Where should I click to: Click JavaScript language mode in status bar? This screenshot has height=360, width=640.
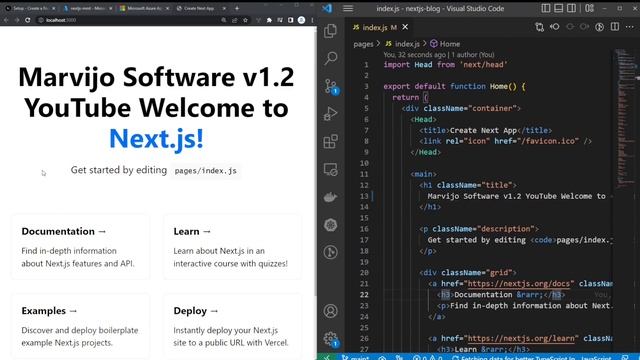click(x=596, y=358)
